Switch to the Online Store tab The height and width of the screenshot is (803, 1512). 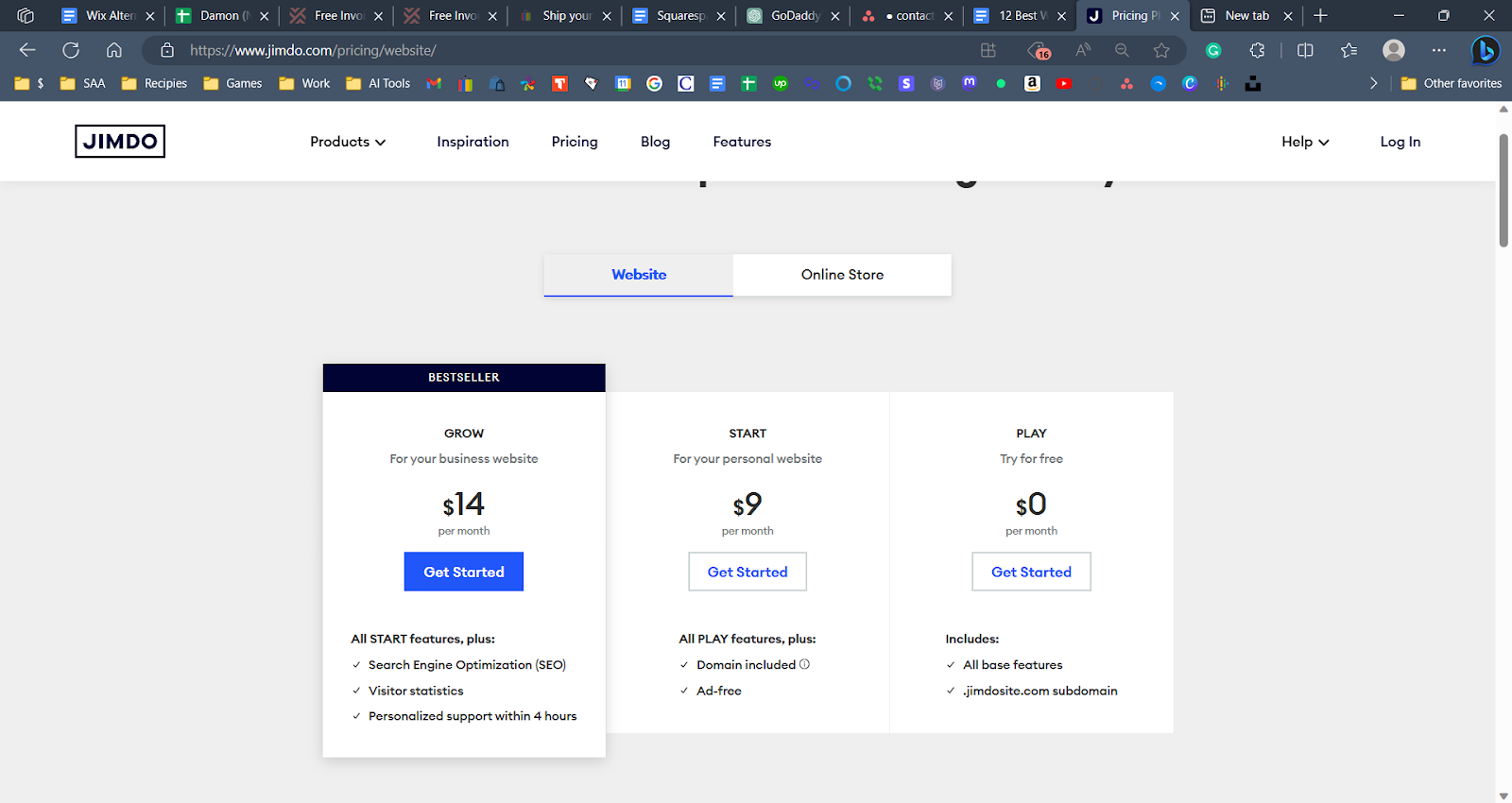(x=842, y=275)
